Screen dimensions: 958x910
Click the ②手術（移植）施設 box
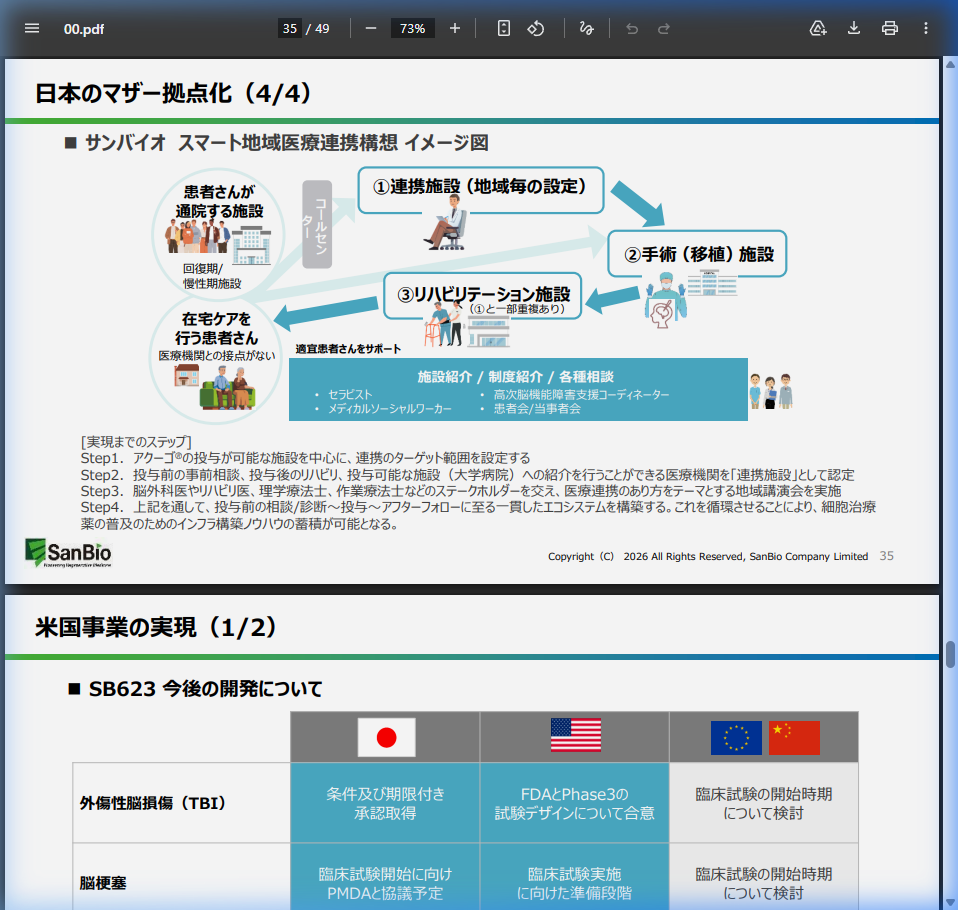coord(697,254)
